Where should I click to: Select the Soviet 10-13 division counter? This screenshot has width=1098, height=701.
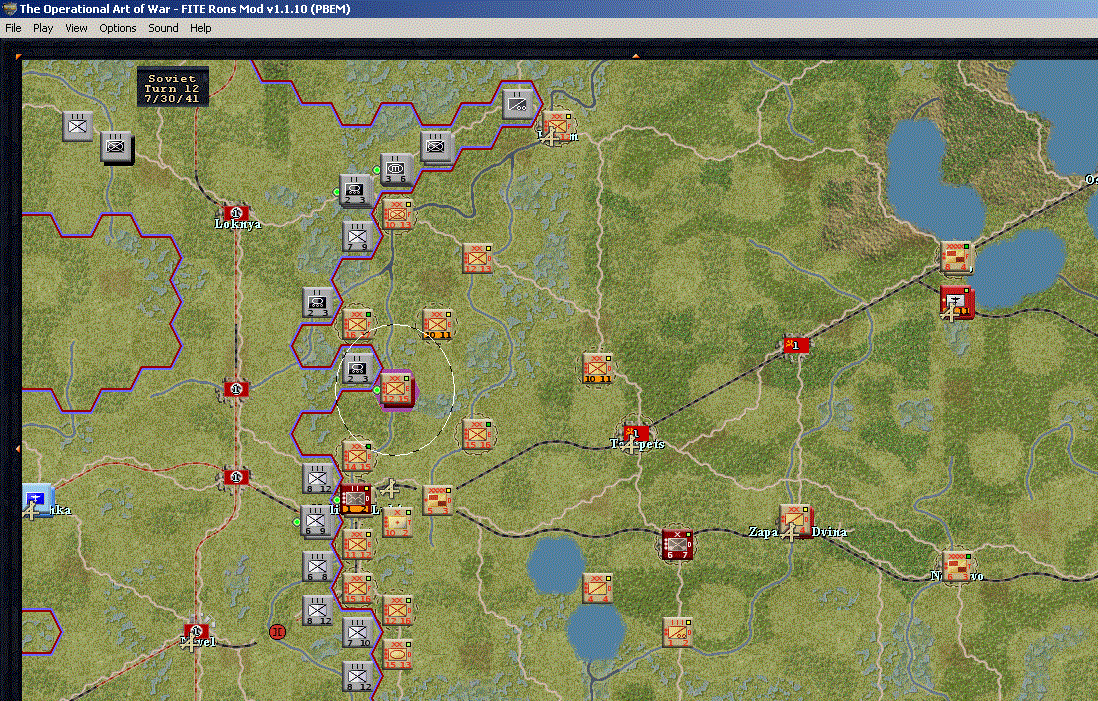pos(397,214)
